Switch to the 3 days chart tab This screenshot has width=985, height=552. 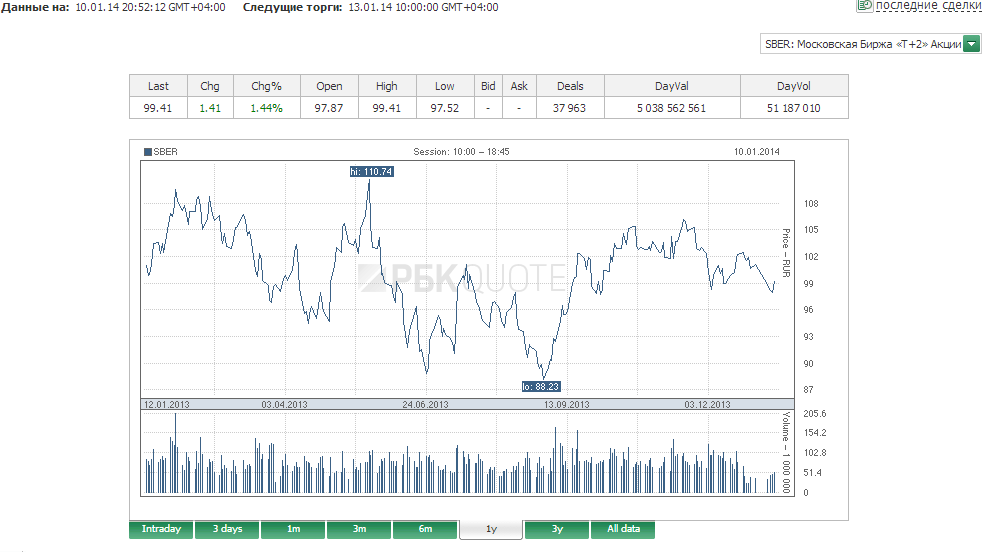tap(227, 529)
